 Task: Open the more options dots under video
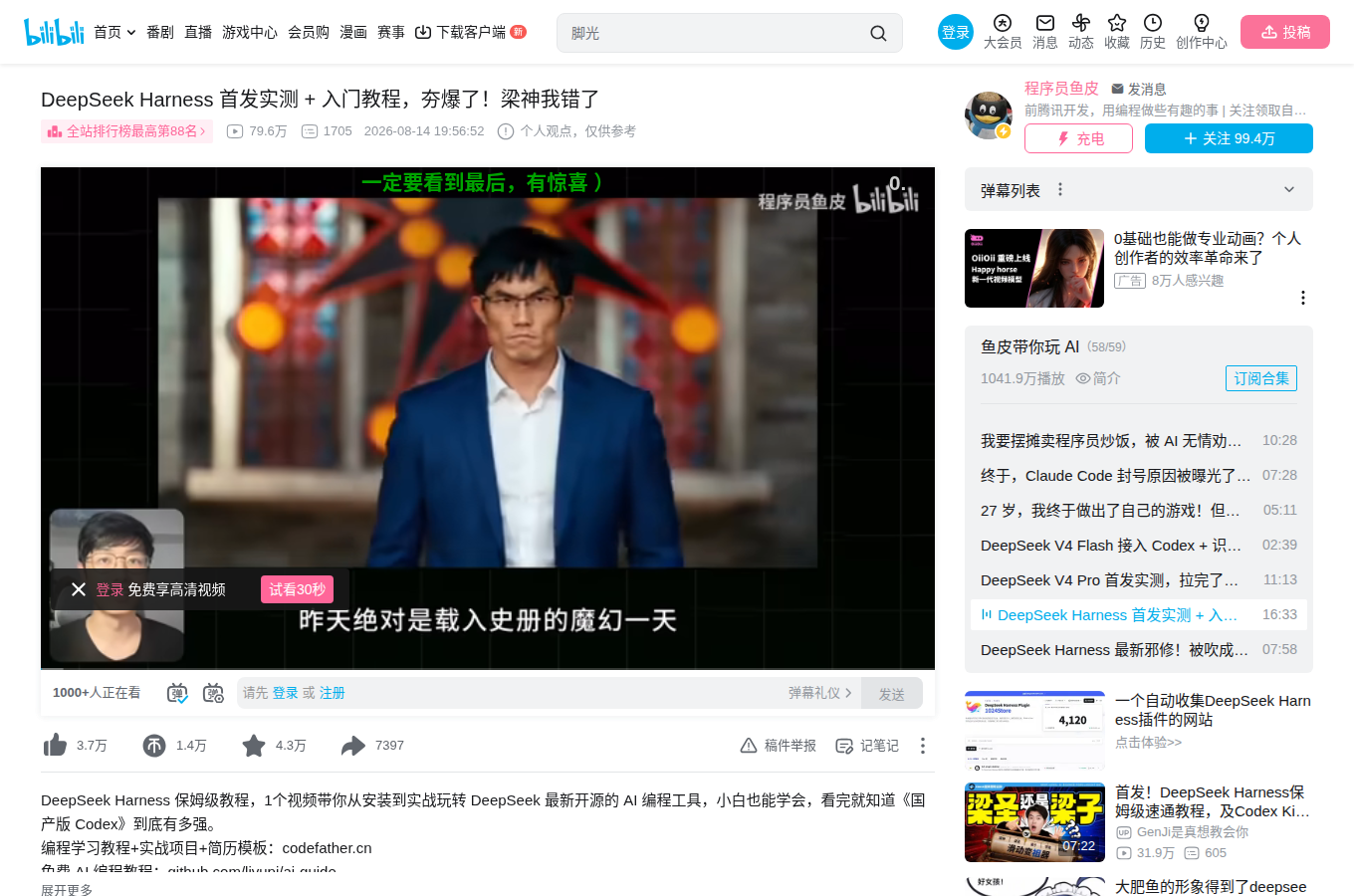point(923,746)
